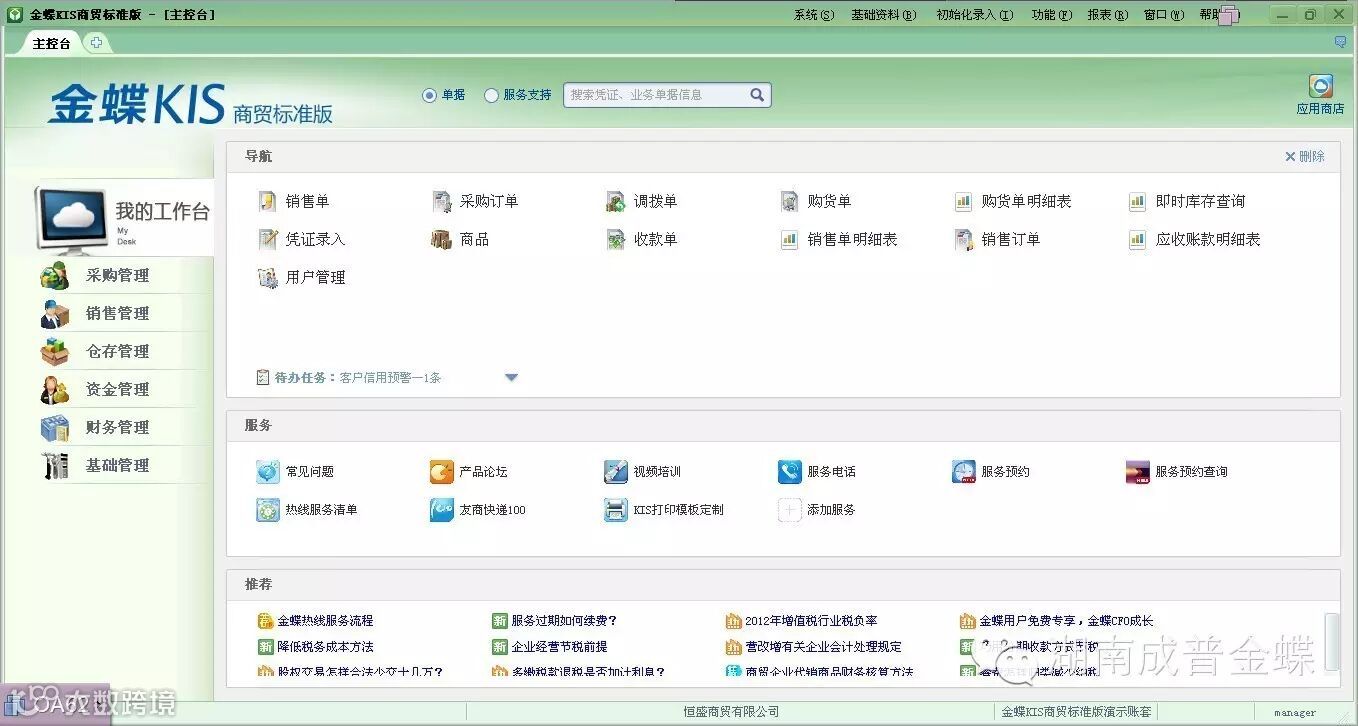The width and height of the screenshot is (1358, 726).
Task: Open the 购货单 purchase receipt icon
Action: (790, 201)
